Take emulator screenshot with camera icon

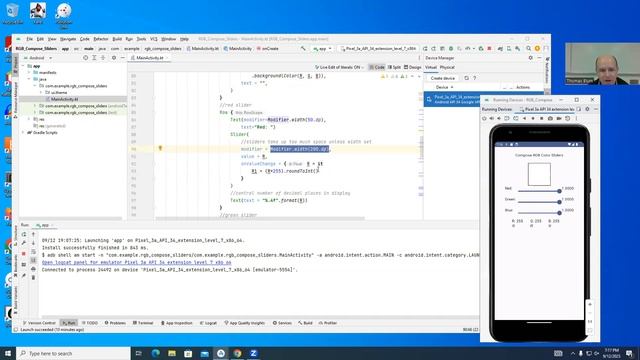pyautogui.click(x=550, y=118)
